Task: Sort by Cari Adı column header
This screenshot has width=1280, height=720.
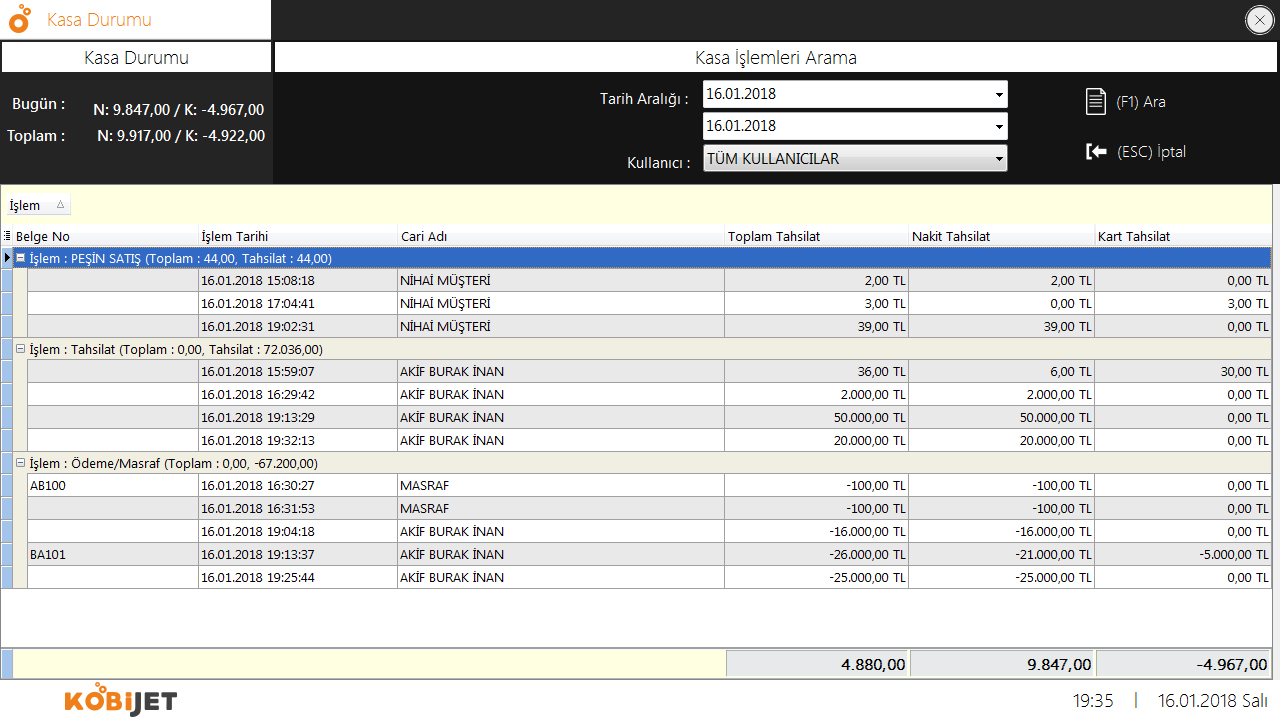Action: tap(561, 237)
